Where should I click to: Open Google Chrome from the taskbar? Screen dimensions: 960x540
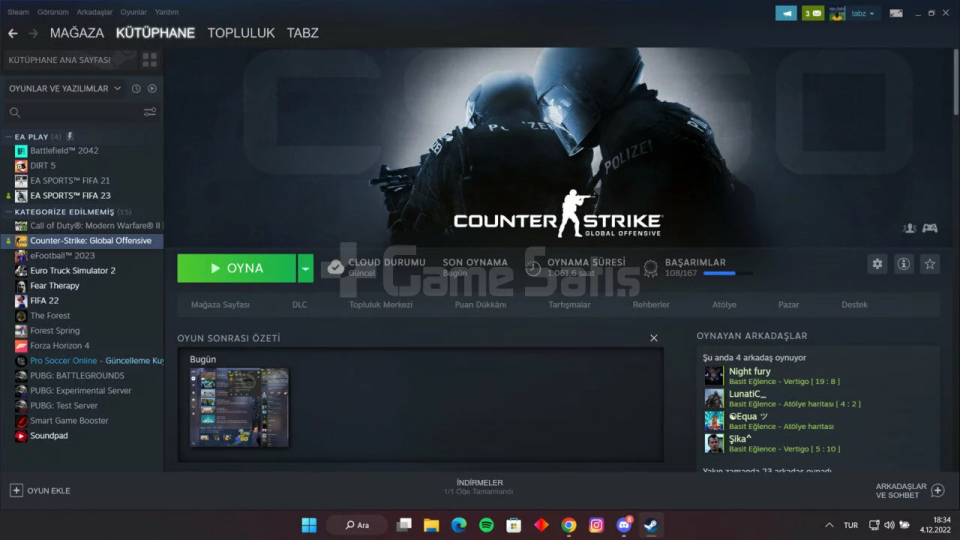pyautogui.click(x=569, y=525)
